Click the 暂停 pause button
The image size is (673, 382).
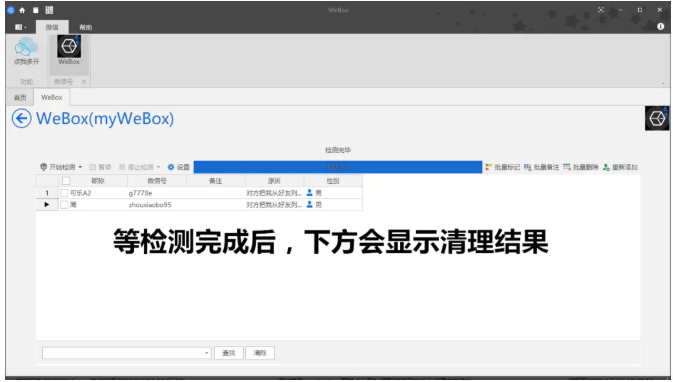[100, 167]
